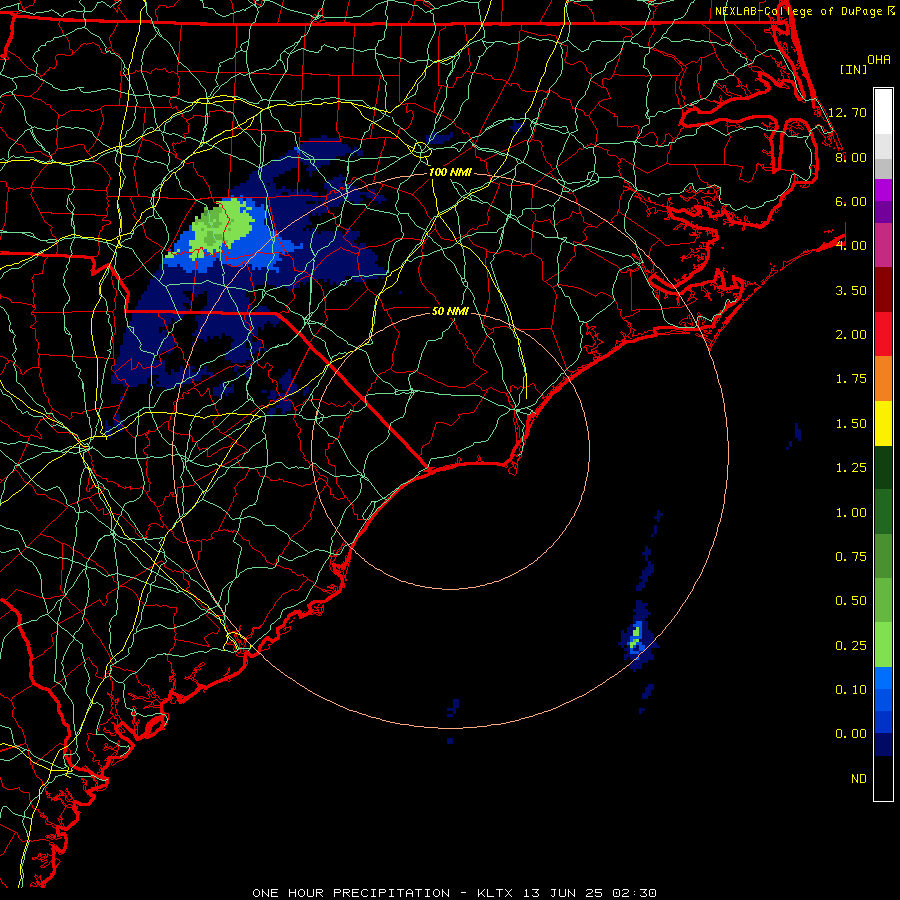Click the 0.75 legend value
This screenshot has width=900, height=900.
click(851, 557)
